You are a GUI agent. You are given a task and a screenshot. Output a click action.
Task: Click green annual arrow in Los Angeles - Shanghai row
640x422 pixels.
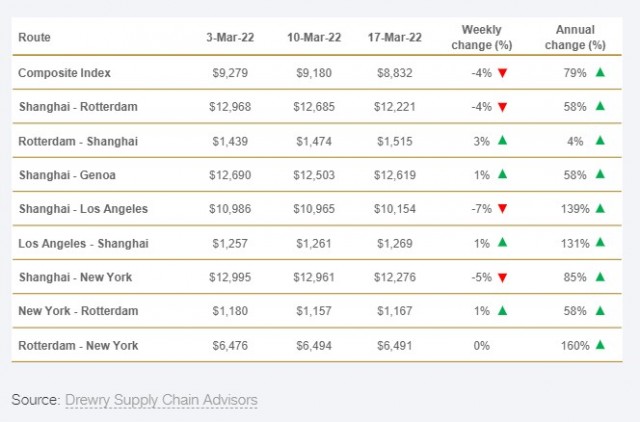pyautogui.click(x=600, y=242)
